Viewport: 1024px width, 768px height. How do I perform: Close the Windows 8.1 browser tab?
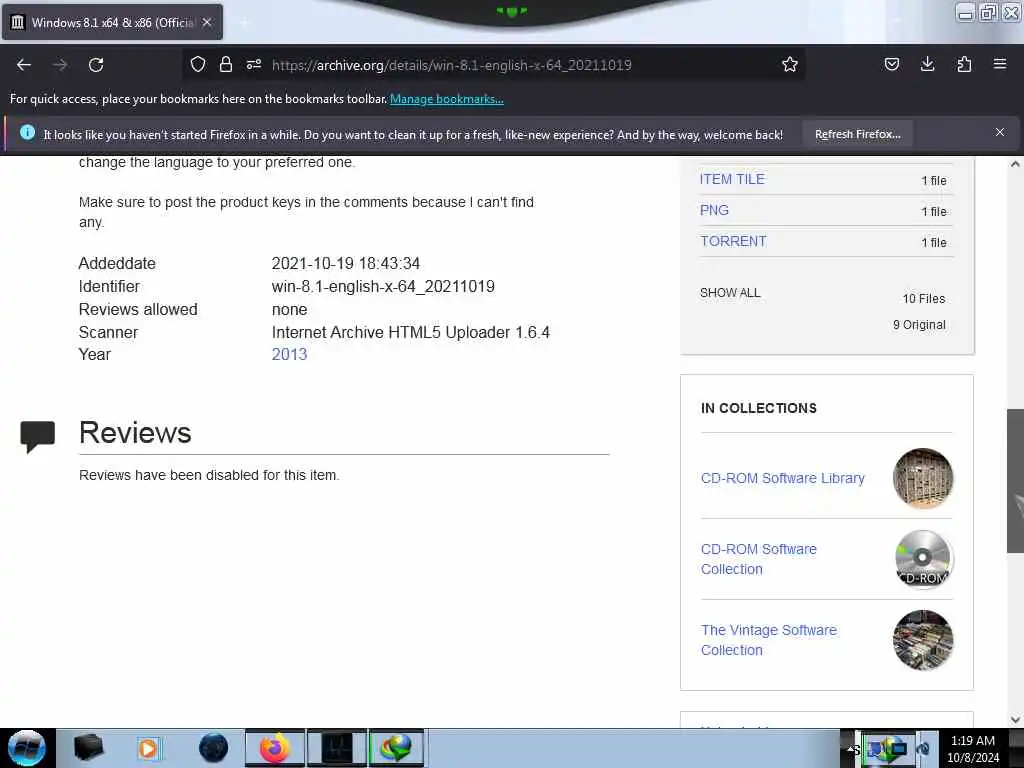point(207,22)
